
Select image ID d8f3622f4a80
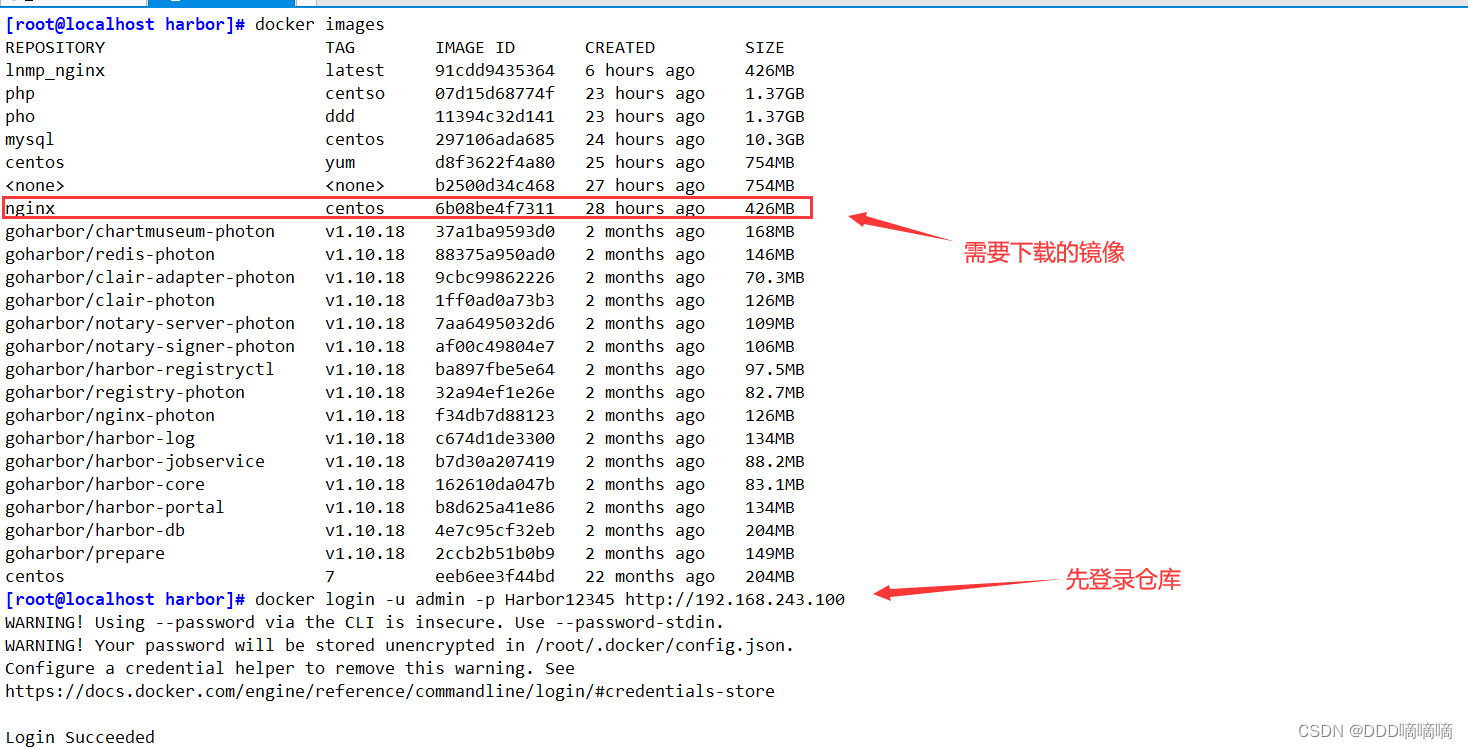(x=495, y=162)
